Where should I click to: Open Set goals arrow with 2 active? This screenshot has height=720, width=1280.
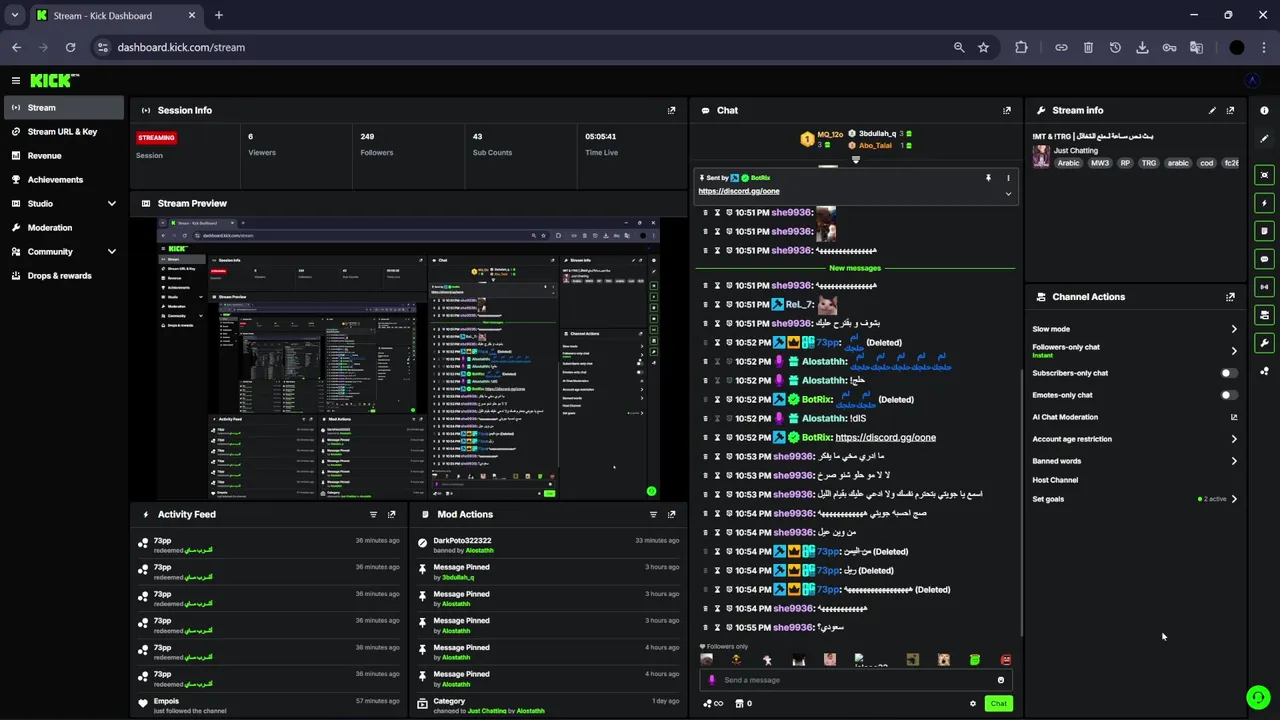pos(1233,499)
